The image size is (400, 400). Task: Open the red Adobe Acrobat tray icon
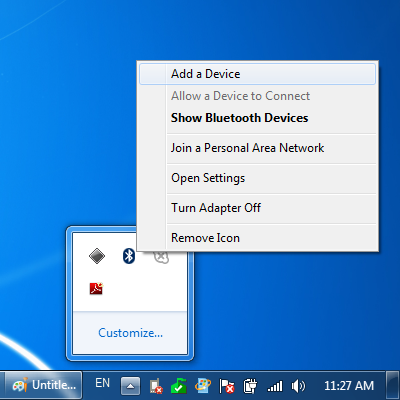(97, 288)
